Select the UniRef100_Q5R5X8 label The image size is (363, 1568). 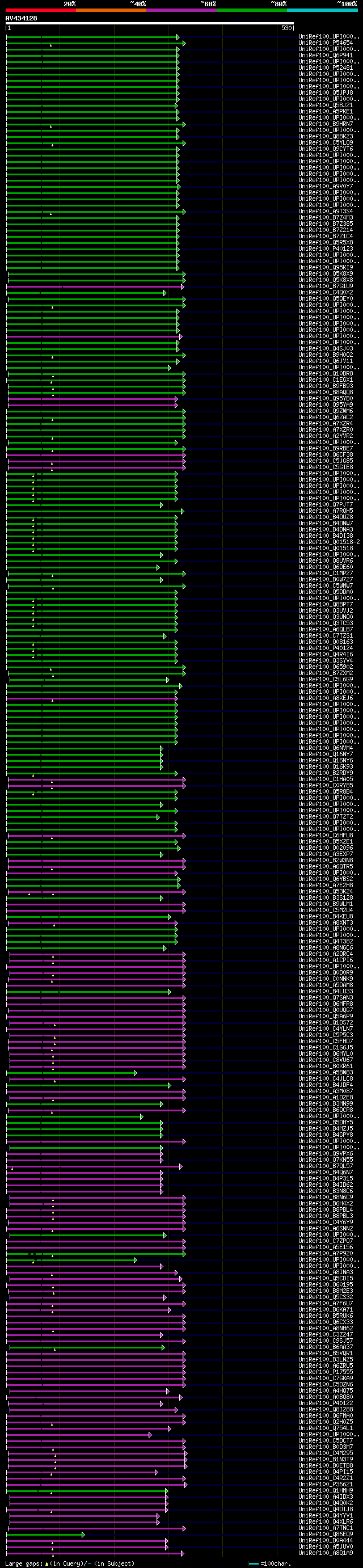pyautogui.click(x=326, y=243)
